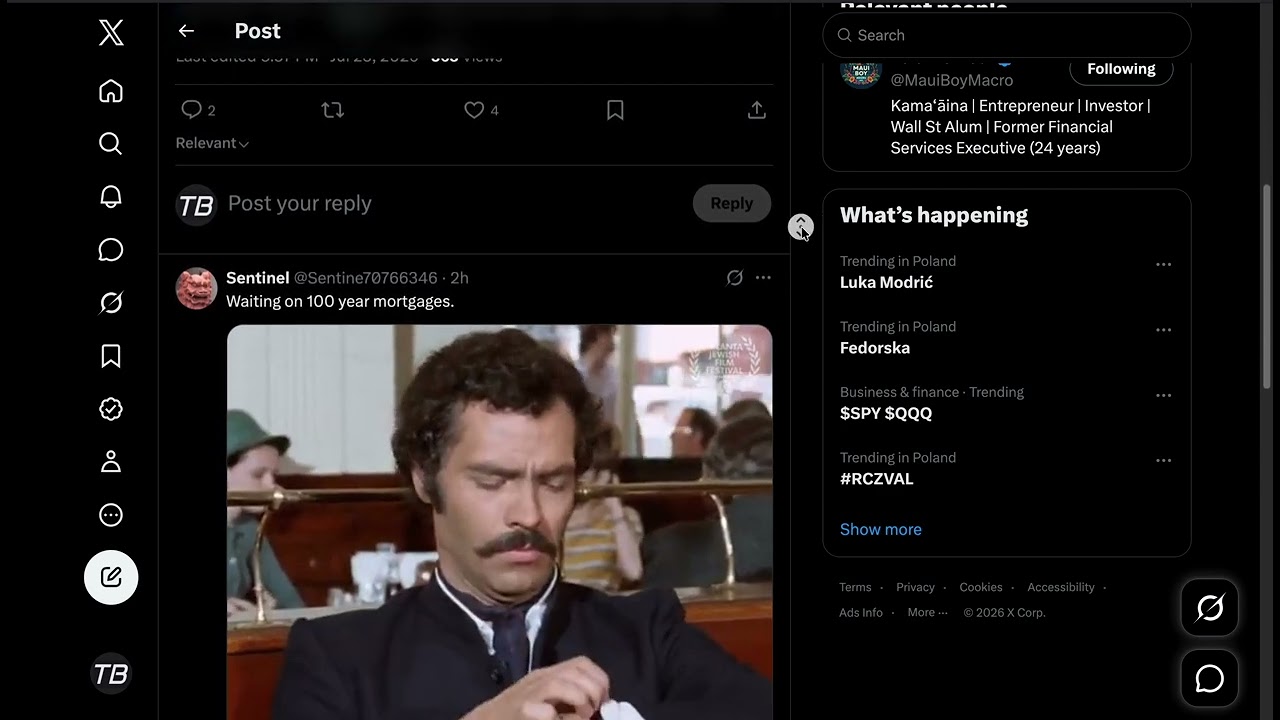Open the Relevant reply sort dropdown
1280x720 pixels.
(x=212, y=143)
